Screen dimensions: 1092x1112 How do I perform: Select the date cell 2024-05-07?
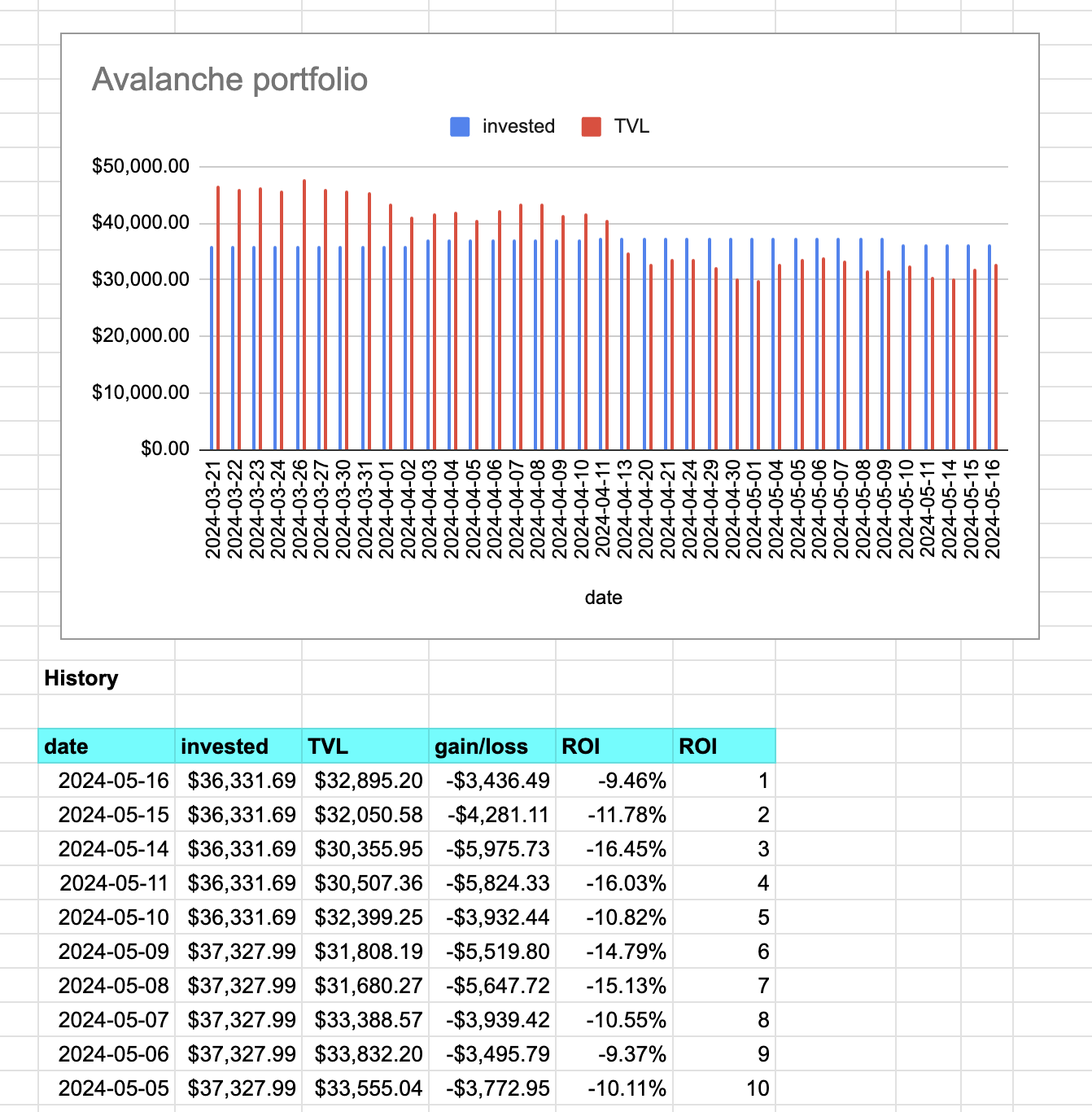(107, 1020)
